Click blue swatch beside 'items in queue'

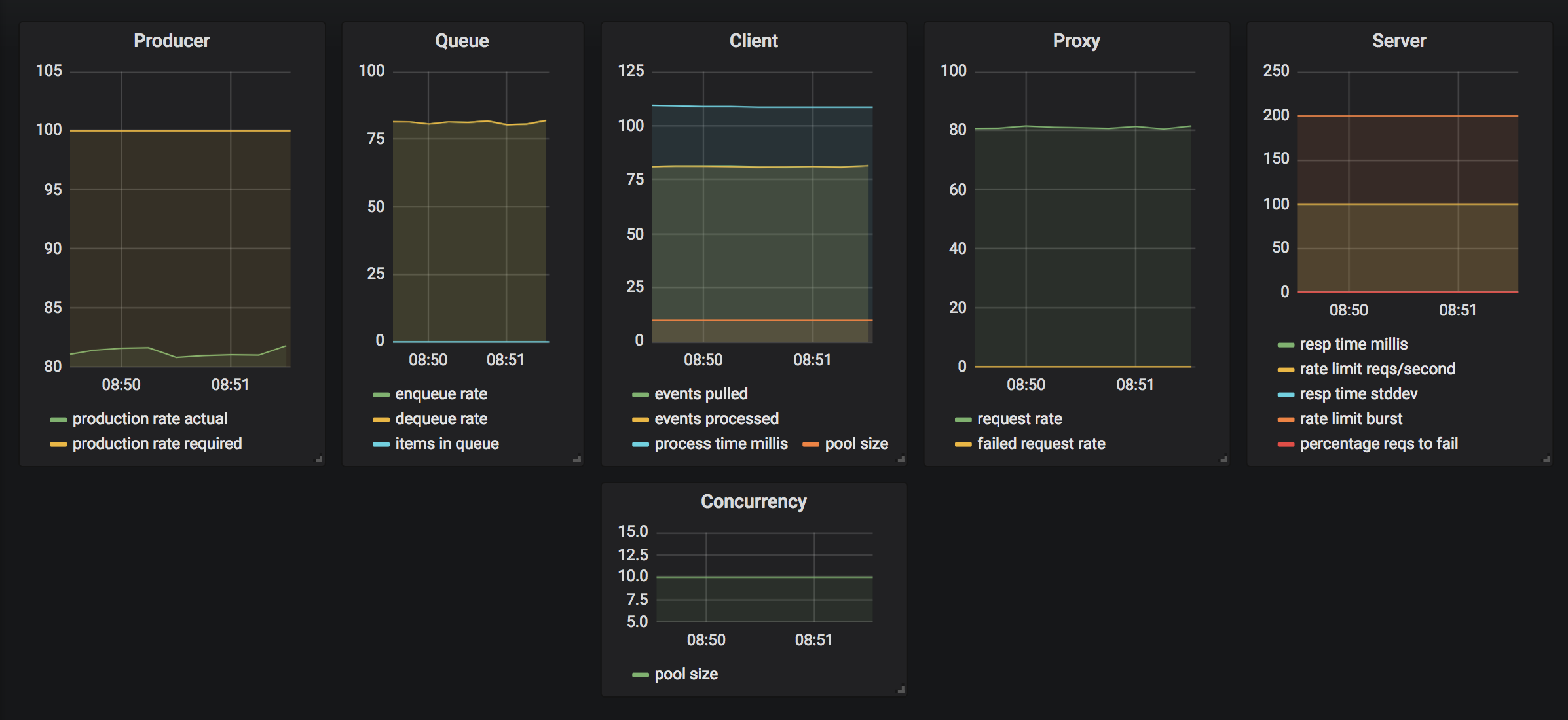[x=381, y=444]
